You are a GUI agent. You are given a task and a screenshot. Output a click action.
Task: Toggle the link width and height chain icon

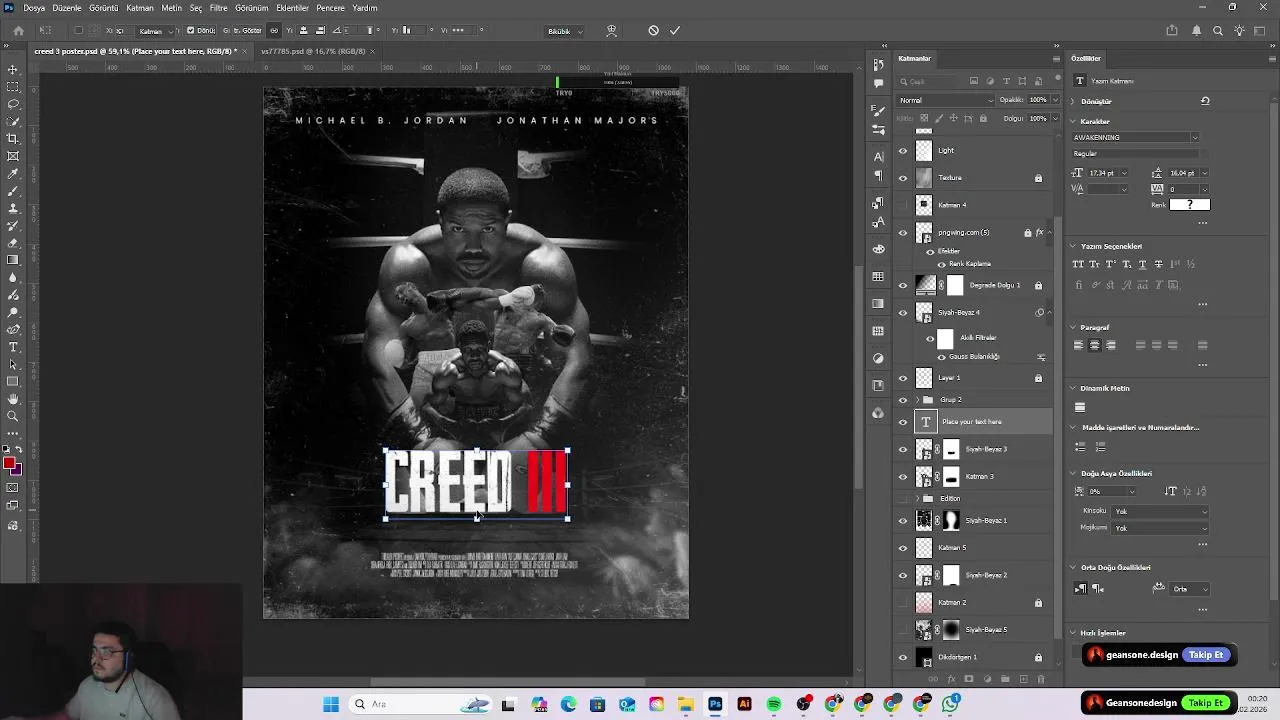click(x=274, y=31)
